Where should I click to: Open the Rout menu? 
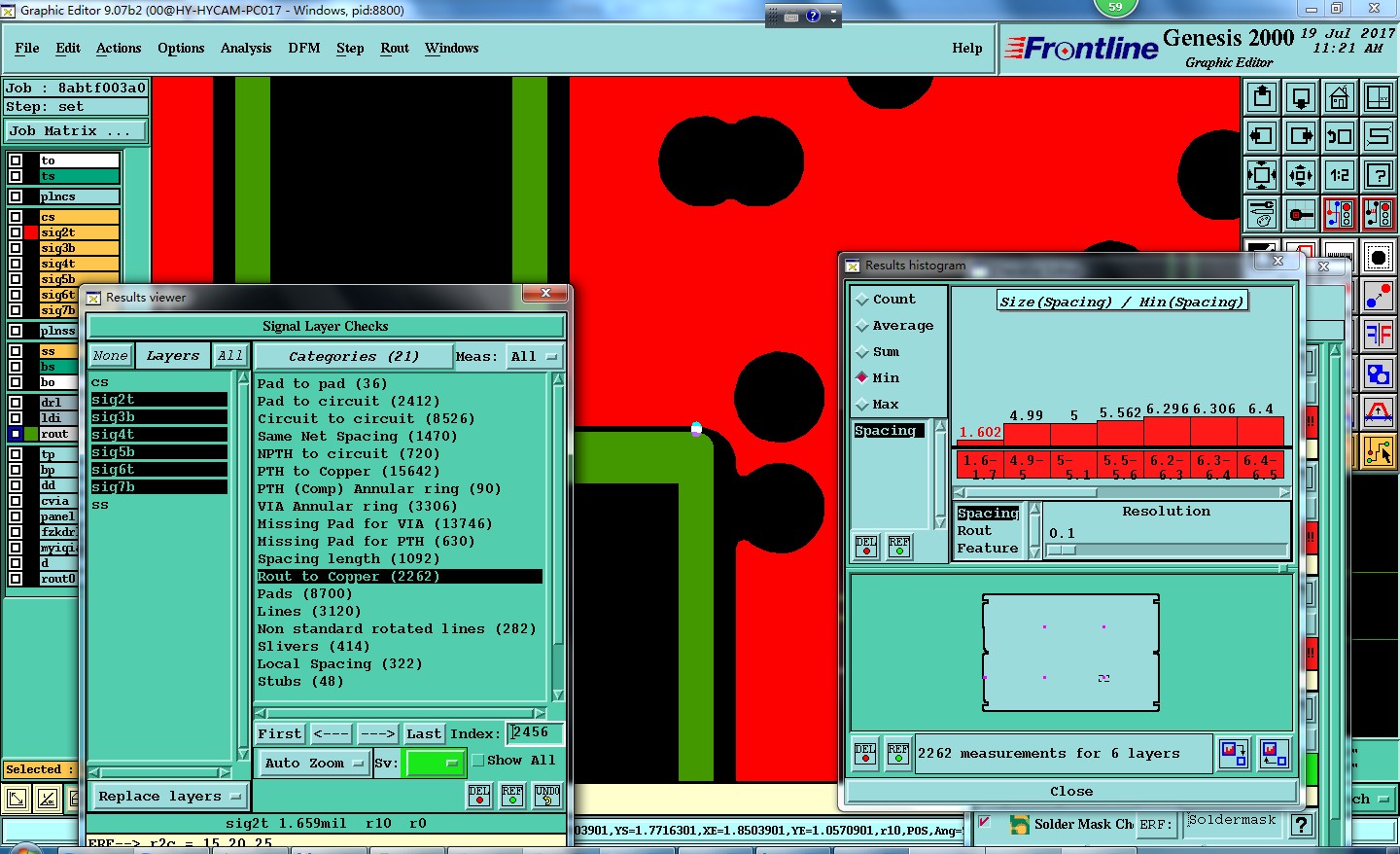395,48
